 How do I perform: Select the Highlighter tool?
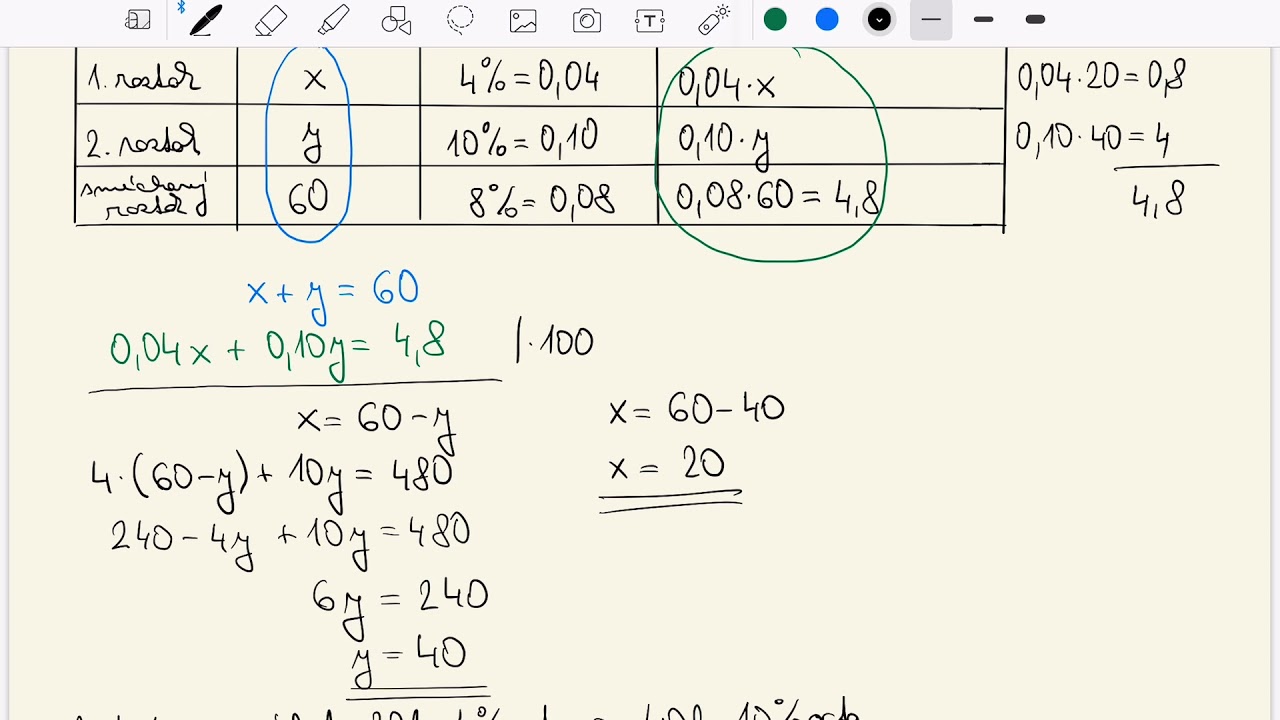[334, 20]
